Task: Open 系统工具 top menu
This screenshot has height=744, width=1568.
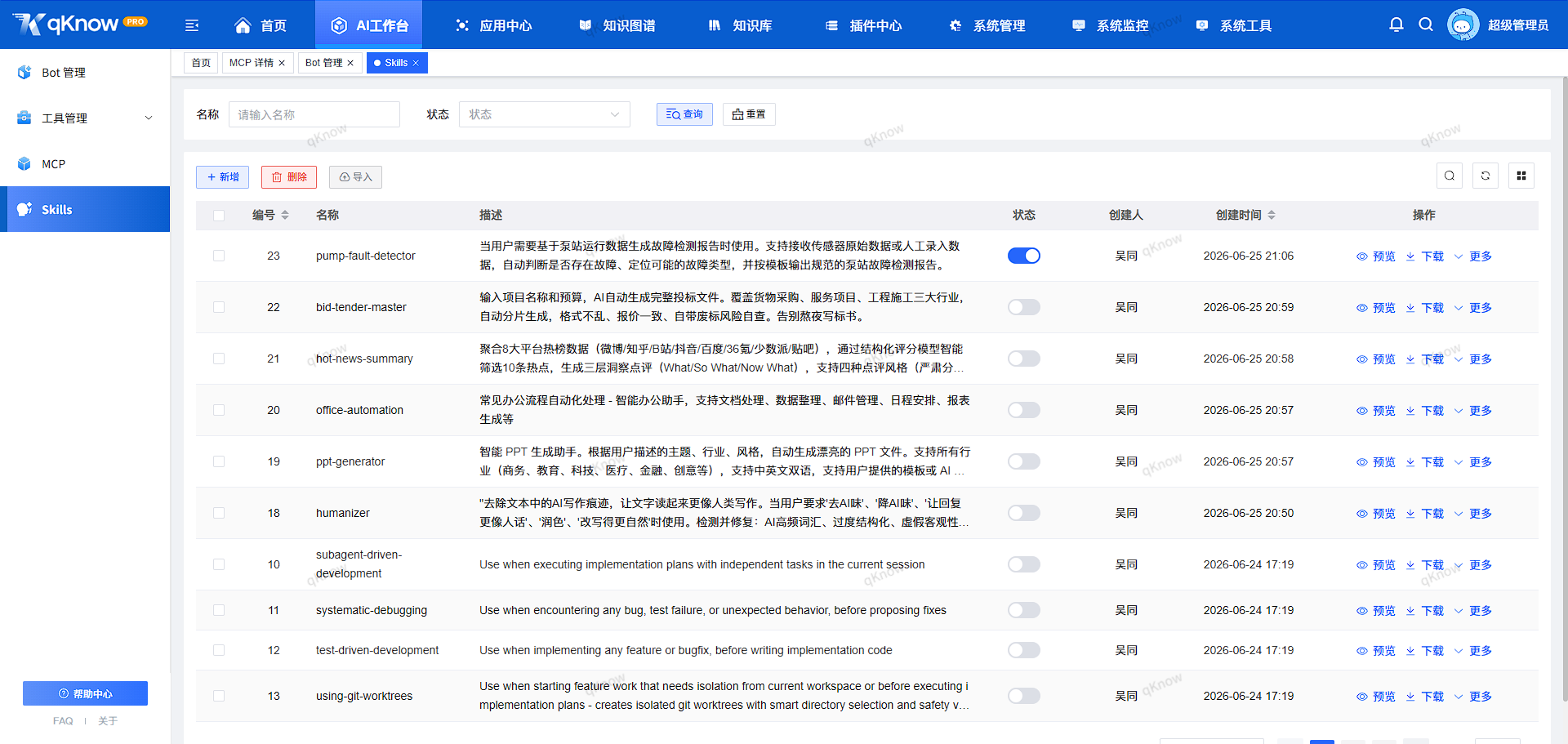Action: pyautogui.click(x=1233, y=25)
